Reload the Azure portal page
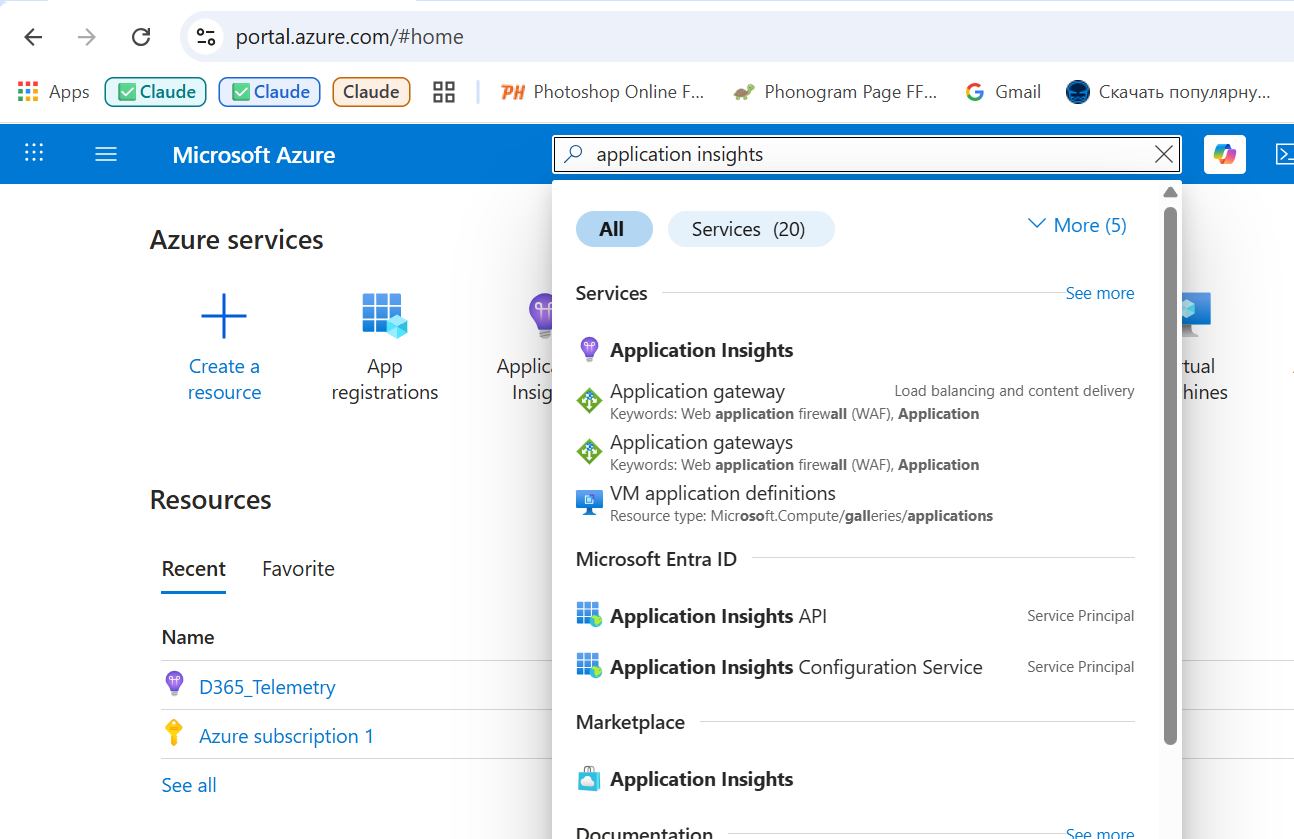Image resolution: width=1294 pixels, height=839 pixels. coord(141,37)
